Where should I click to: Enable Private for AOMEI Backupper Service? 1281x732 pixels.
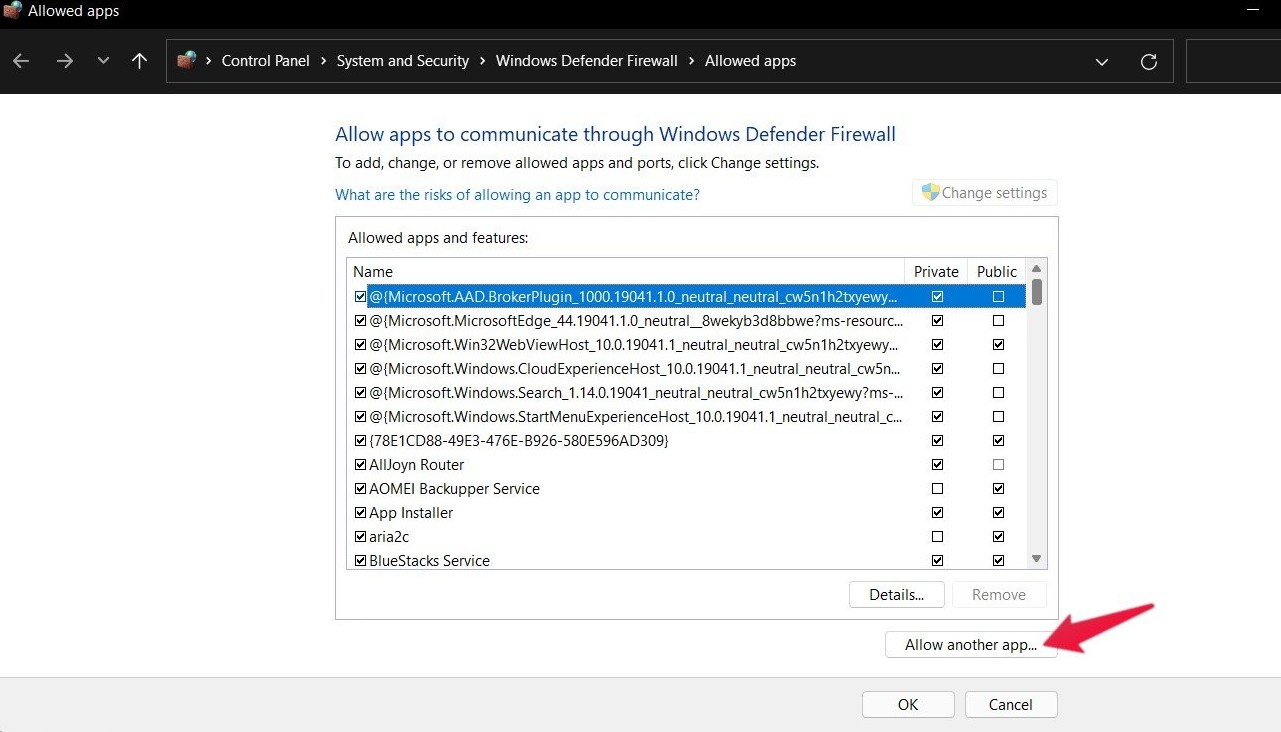pyautogui.click(x=937, y=489)
